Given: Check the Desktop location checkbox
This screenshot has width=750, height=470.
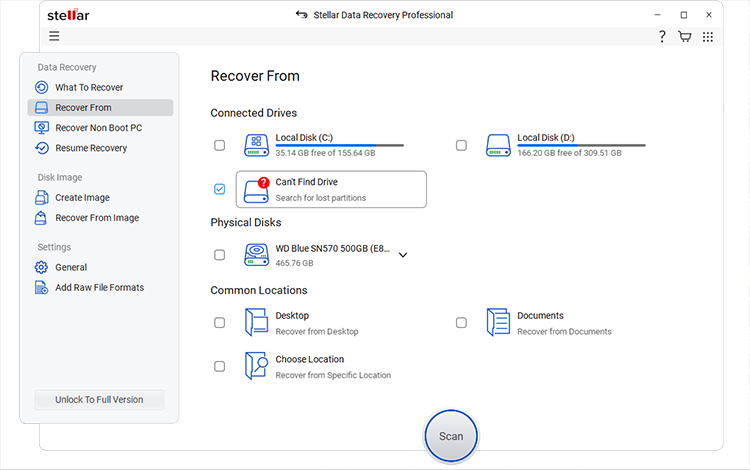Looking at the screenshot, I should click(x=220, y=323).
